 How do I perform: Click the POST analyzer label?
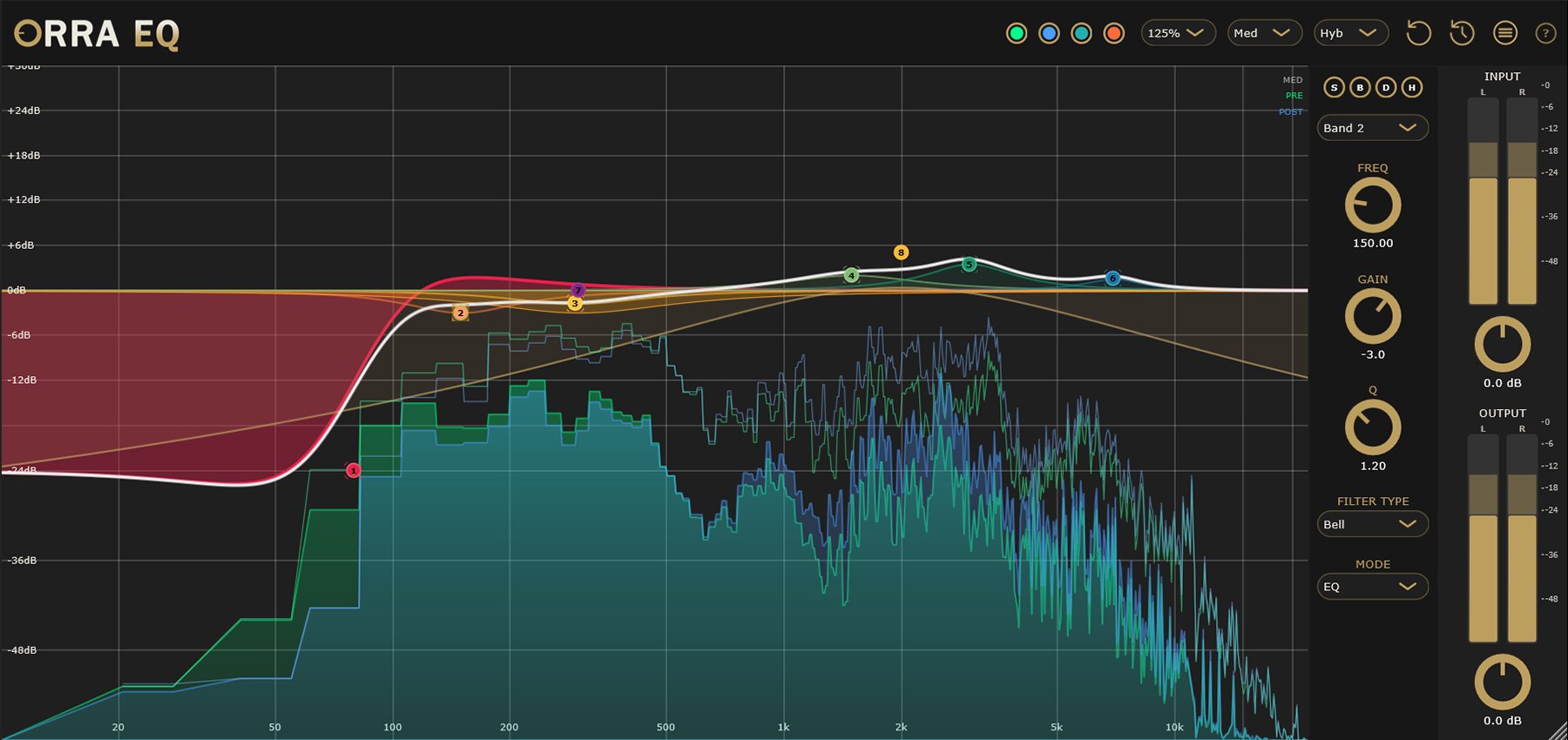point(1291,112)
